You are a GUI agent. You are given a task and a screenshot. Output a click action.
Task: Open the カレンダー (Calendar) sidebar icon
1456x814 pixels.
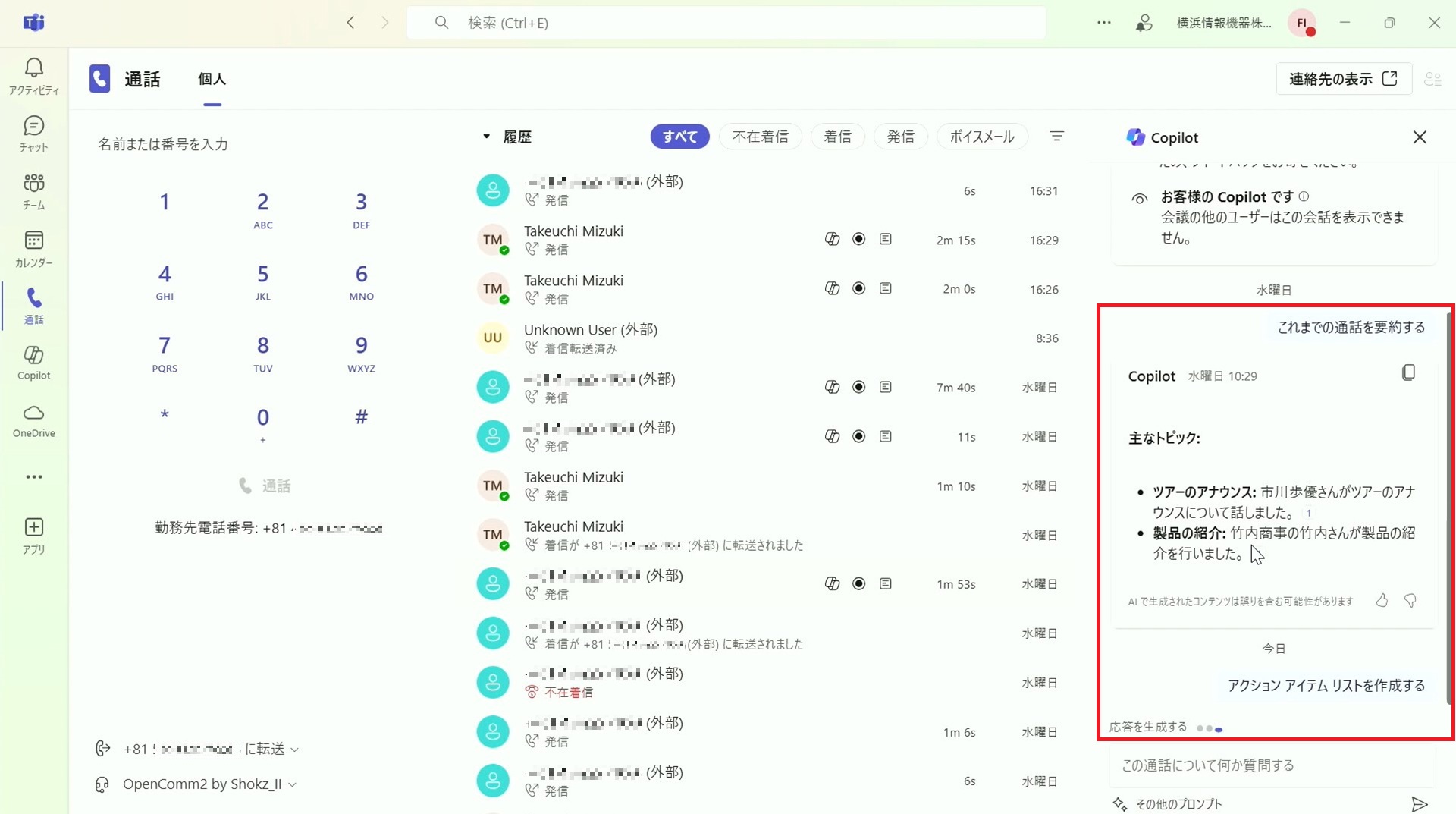[x=33, y=250]
